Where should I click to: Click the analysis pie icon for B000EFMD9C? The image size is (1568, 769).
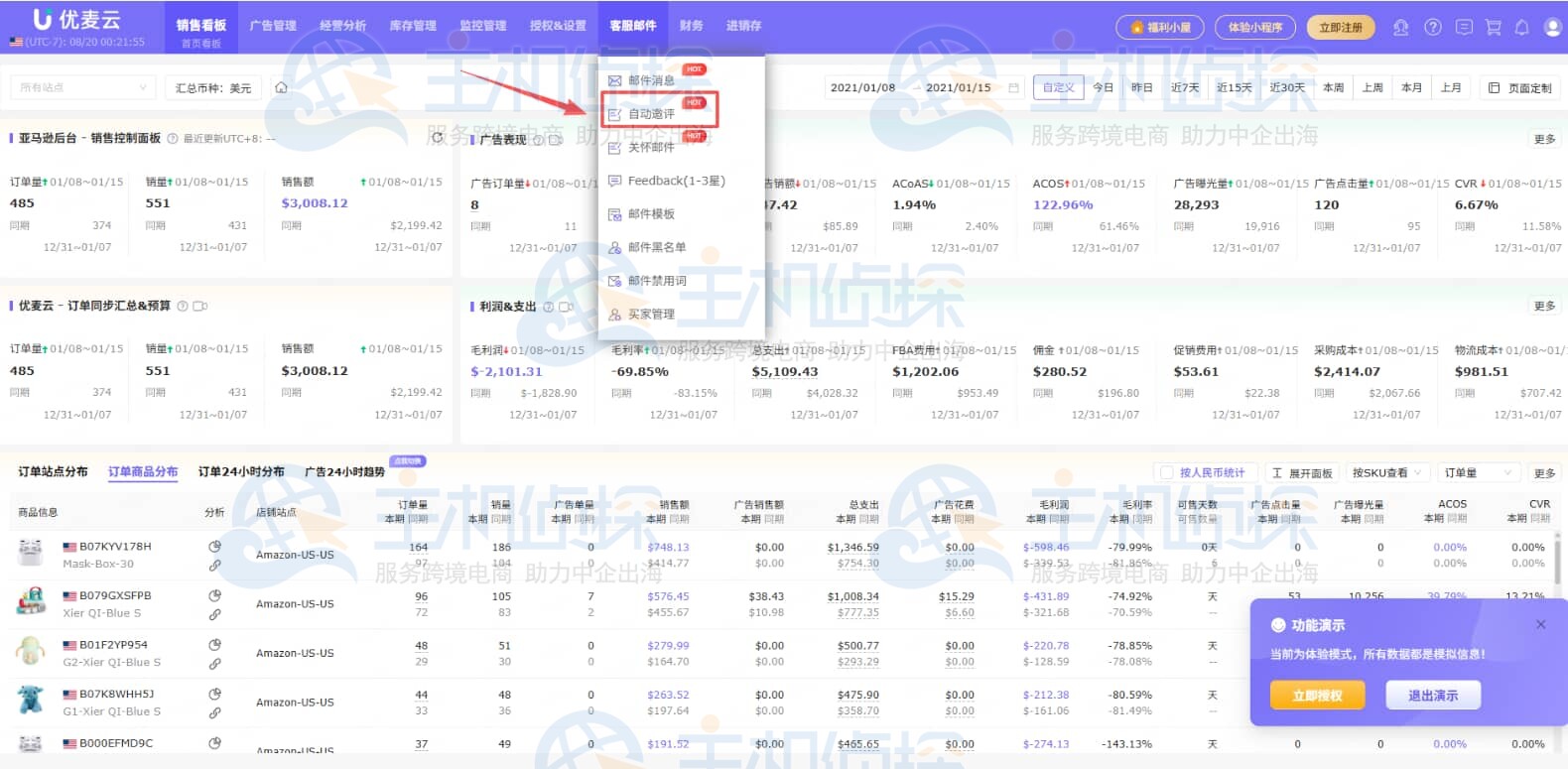[x=214, y=743]
